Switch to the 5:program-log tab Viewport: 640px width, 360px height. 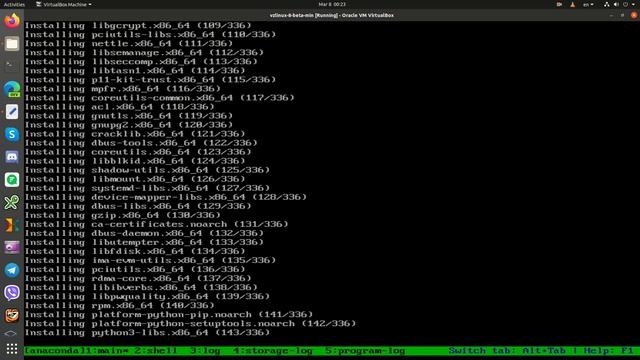(x=365, y=351)
